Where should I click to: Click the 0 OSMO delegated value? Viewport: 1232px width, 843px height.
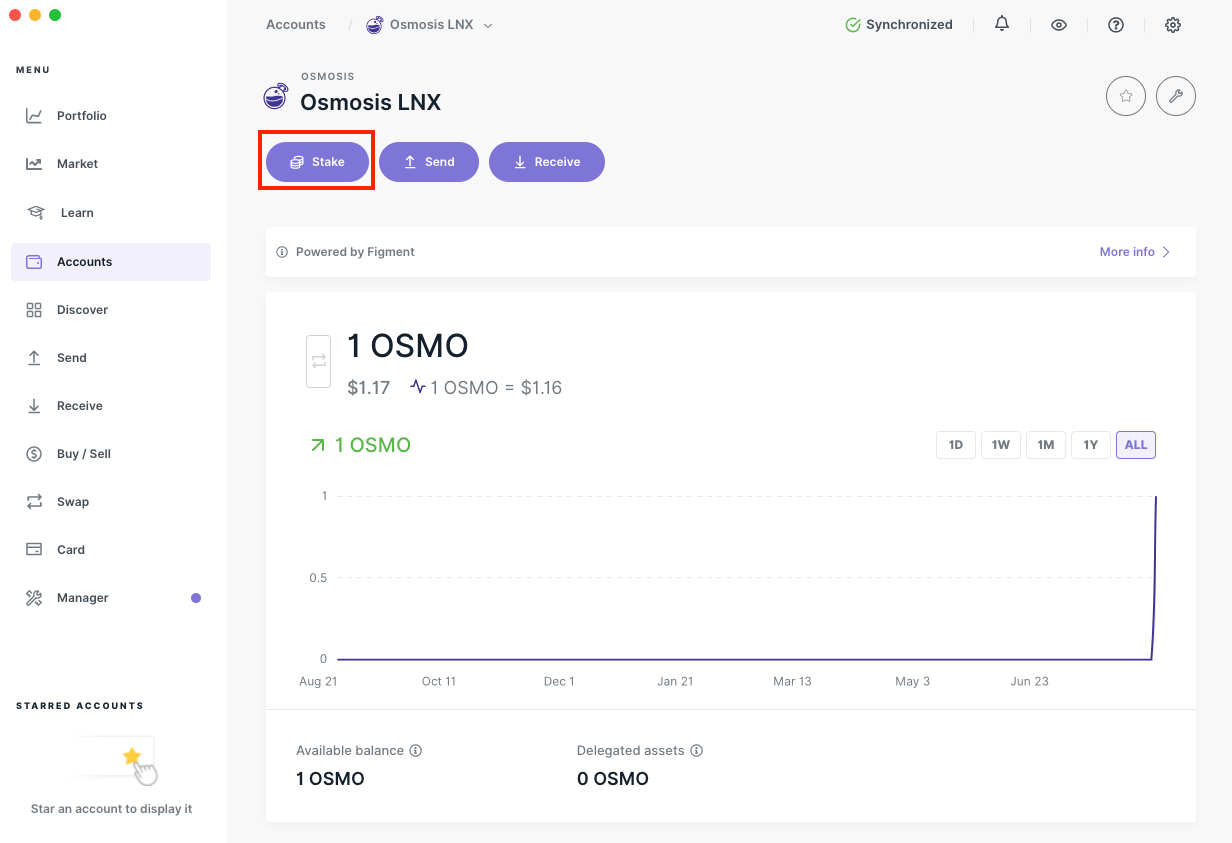613,779
